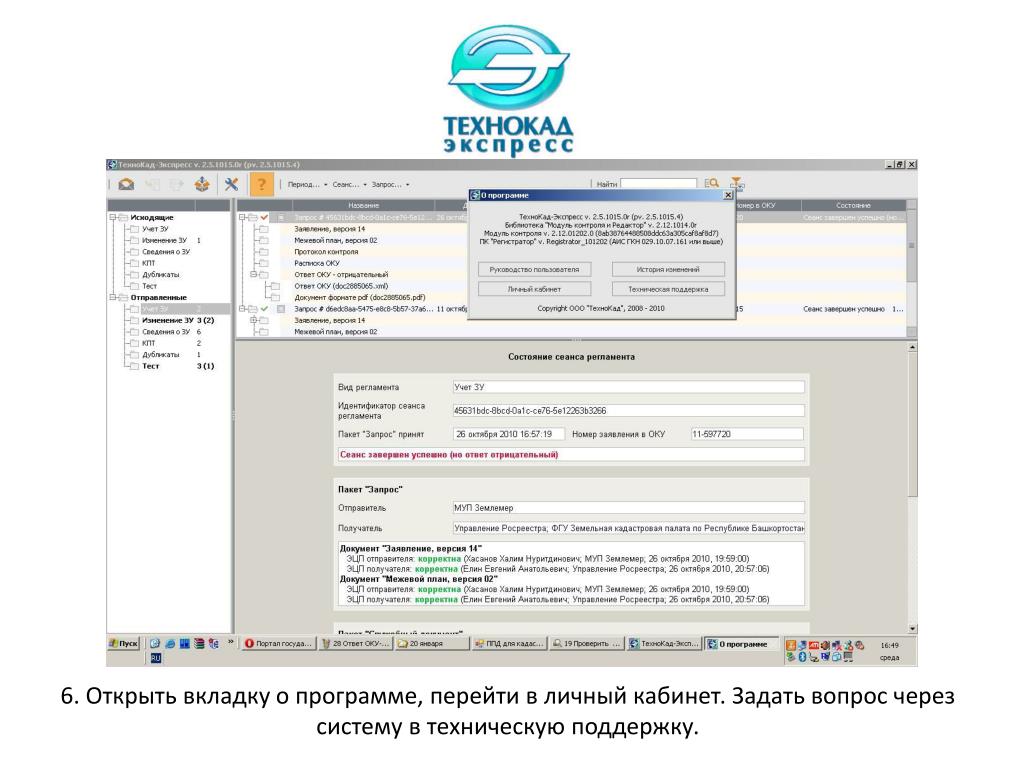This screenshot has width=1024, height=768.
Task: Open 28 Ответ ОКУ taskbar item
Action: point(357,643)
